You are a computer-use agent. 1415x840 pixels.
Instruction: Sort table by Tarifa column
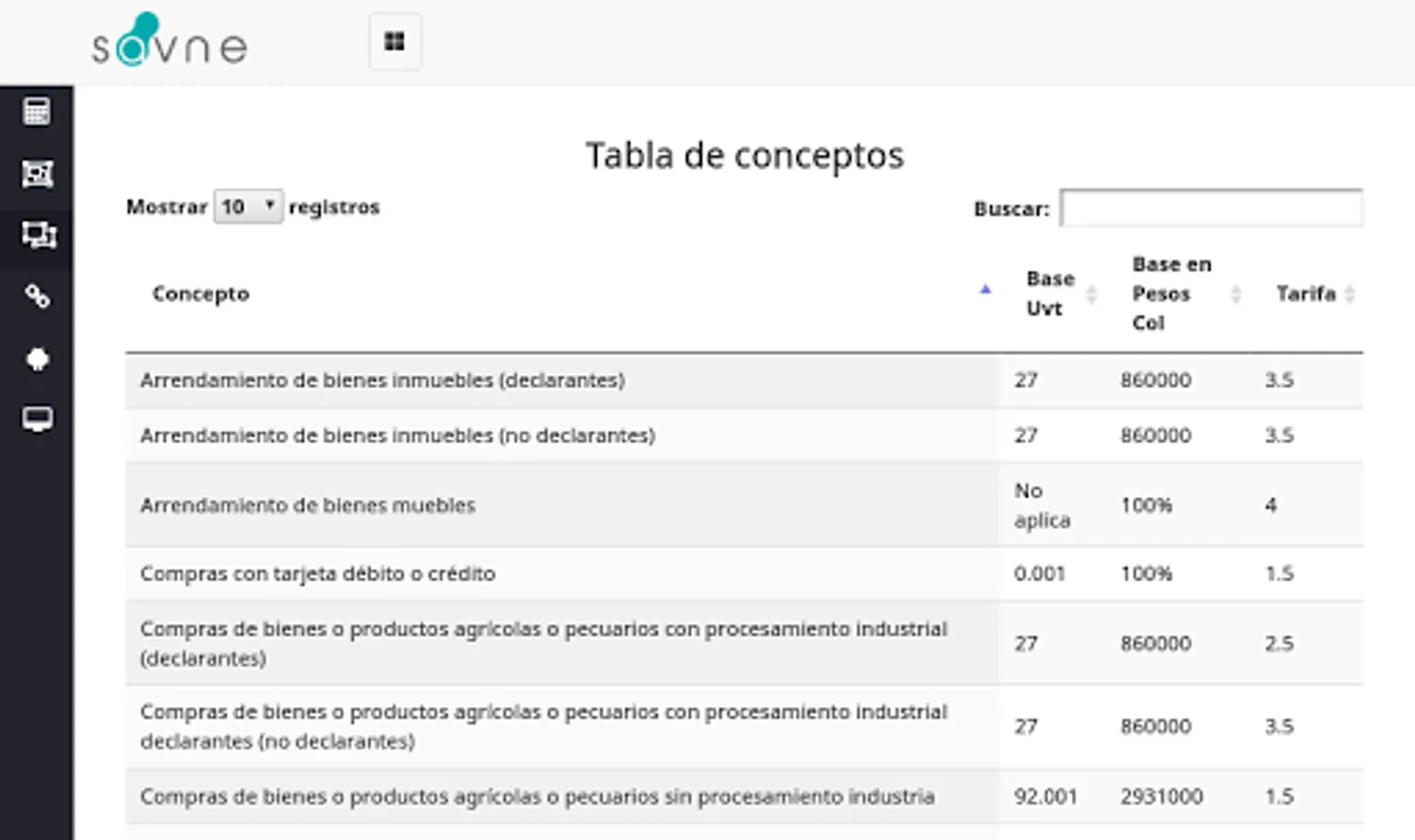point(1306,294)
